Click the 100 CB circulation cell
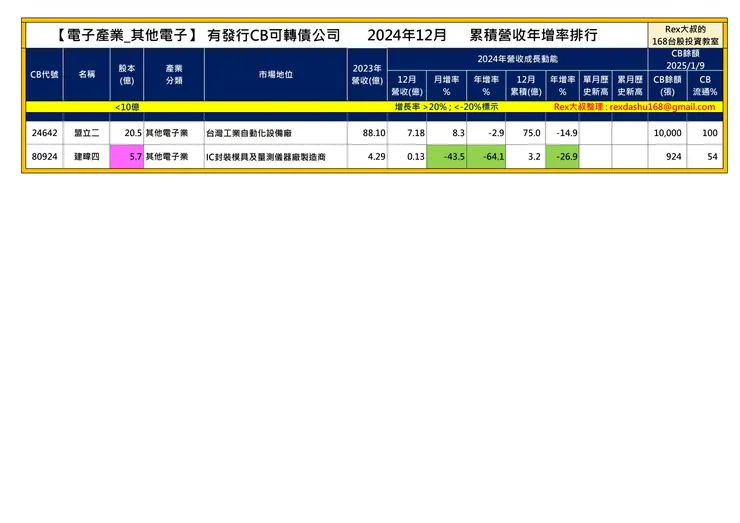Screen dimensions: 740x523 tap(705, 133)
